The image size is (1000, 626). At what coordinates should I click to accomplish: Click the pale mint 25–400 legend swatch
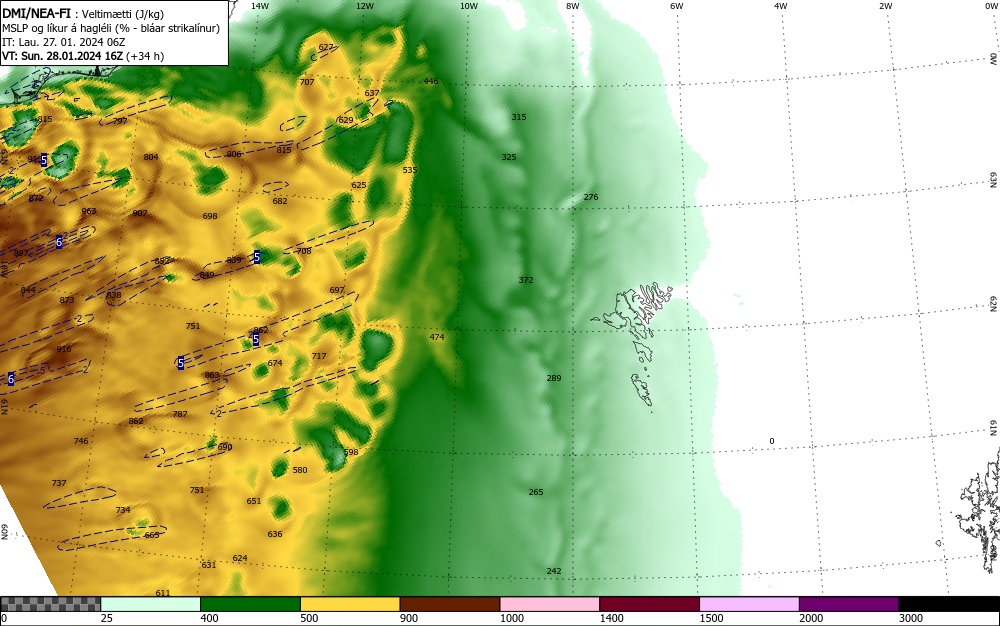coord(151,604)
